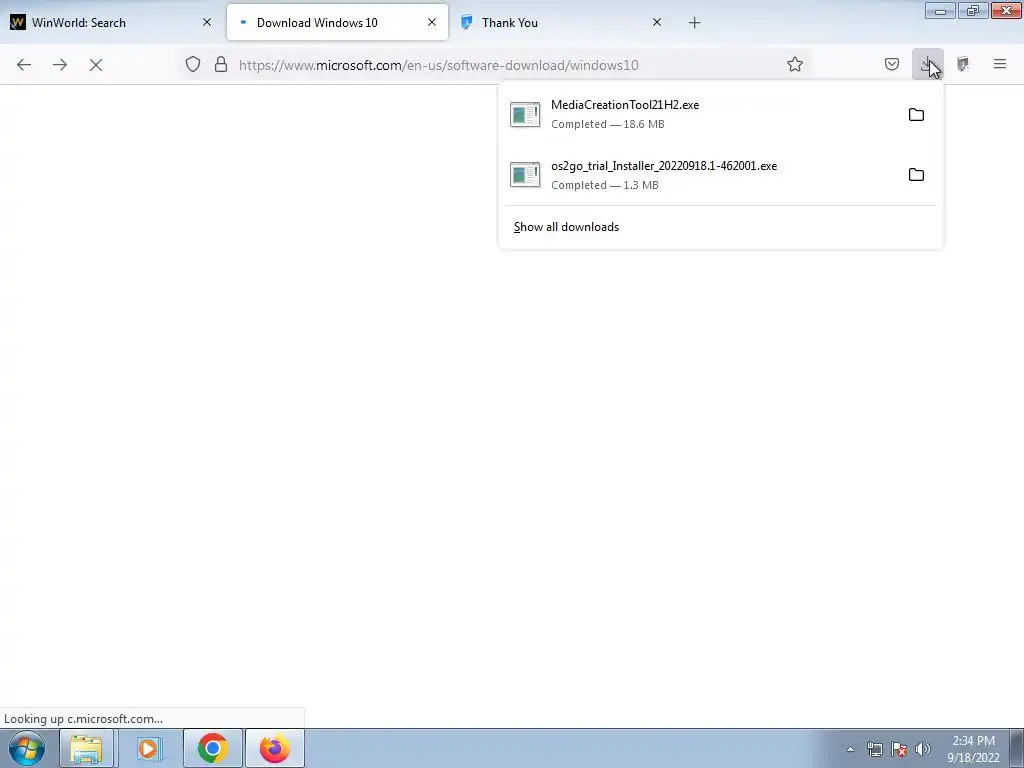The image size is (1024, 768).
Task: Go forward to the next page
Action: (59, 65)
